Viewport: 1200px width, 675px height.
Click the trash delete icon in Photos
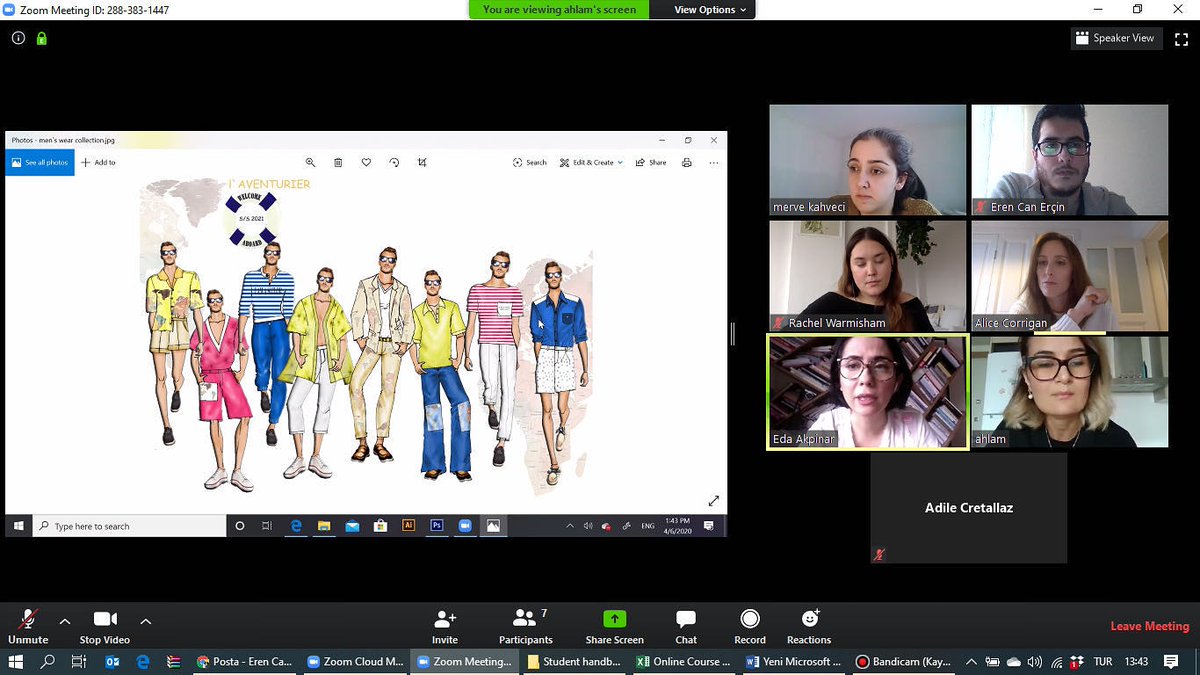pyautogui.click(x=338, y=162)
